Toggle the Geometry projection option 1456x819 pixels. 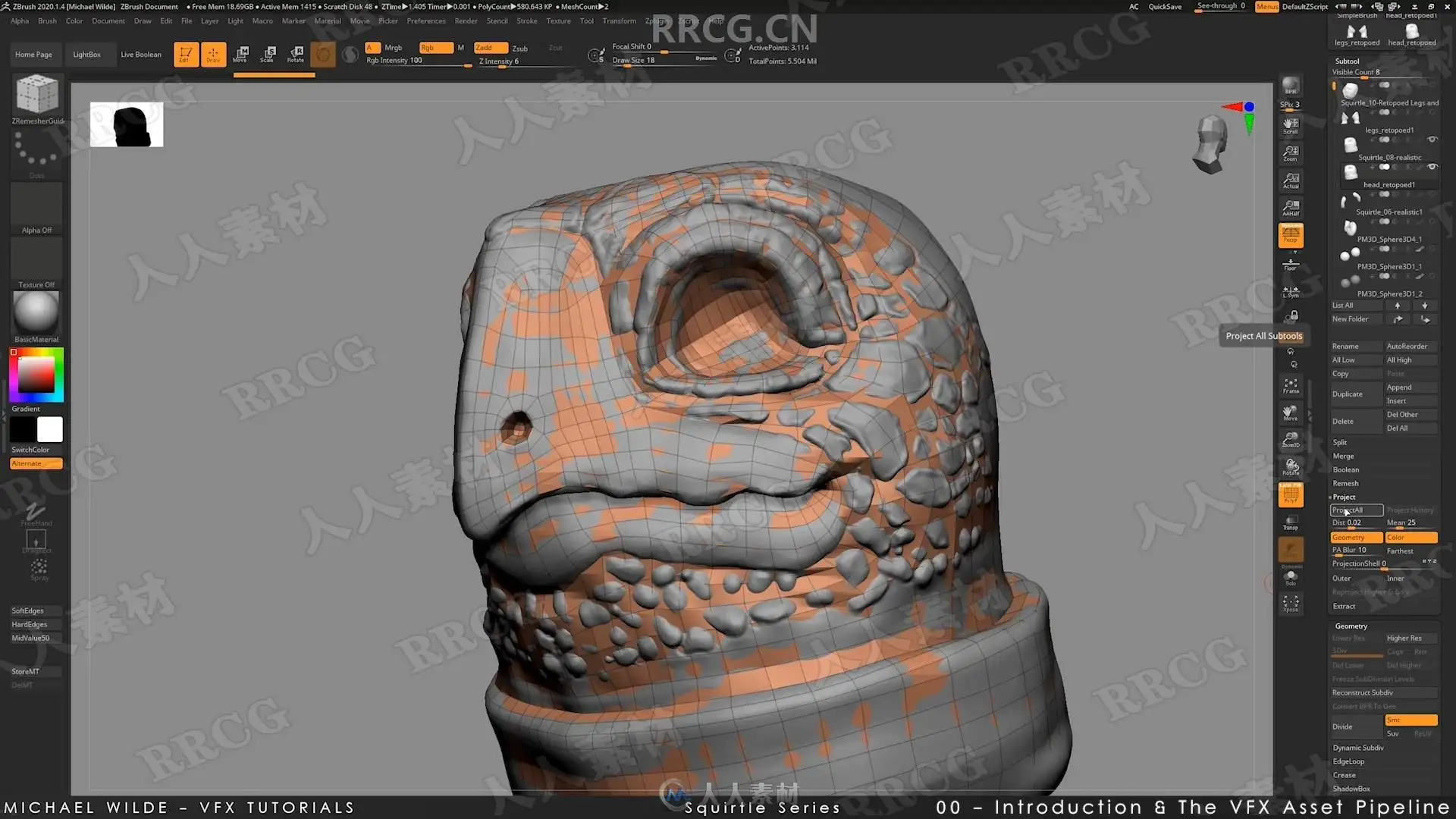click(x=1356, y=538)
